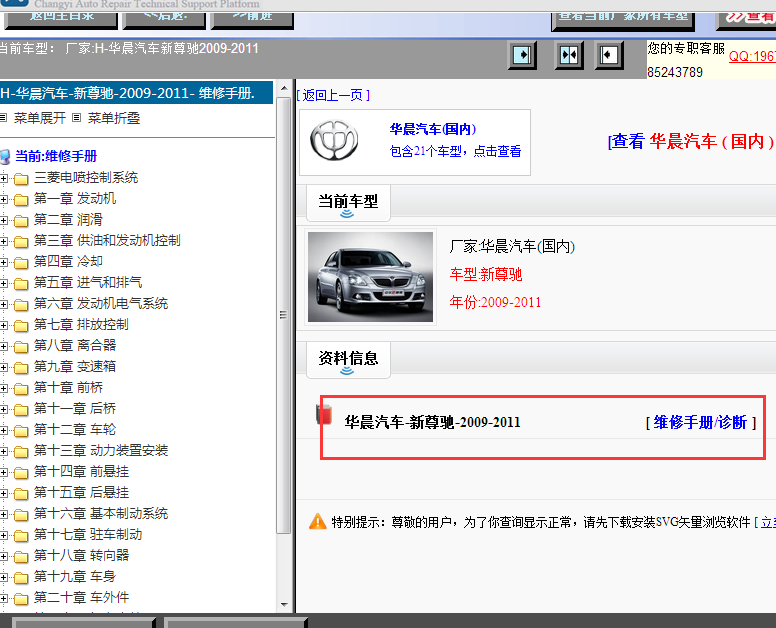Image resolution: width=776 pixels, height=628 pixels.
Task: Click the orange warning triangle icon
Action: 317,522
